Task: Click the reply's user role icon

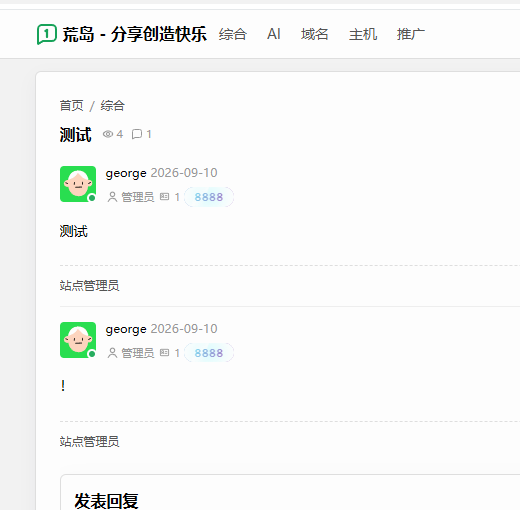Action: click(x=112, y=353)
